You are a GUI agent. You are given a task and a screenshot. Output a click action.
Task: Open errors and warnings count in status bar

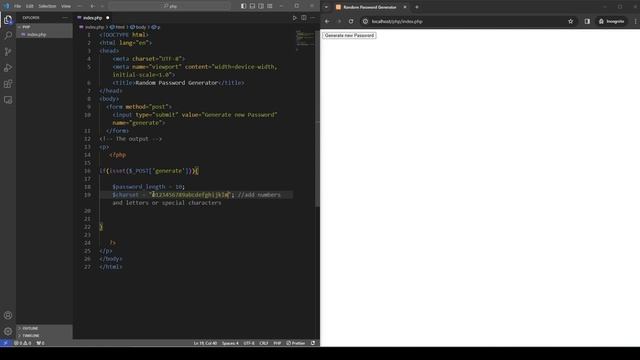[x=23, y=343]
